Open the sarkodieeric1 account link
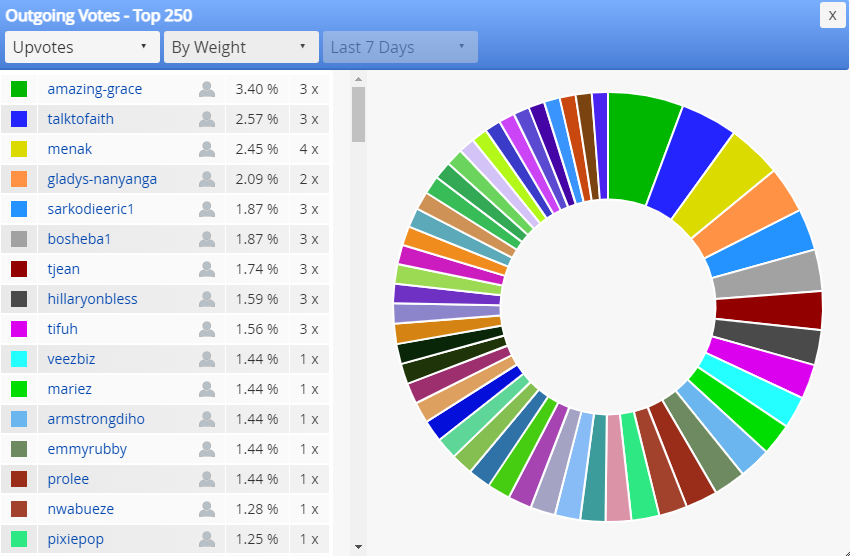Viewport: 850px width, 556px height. 91,209
